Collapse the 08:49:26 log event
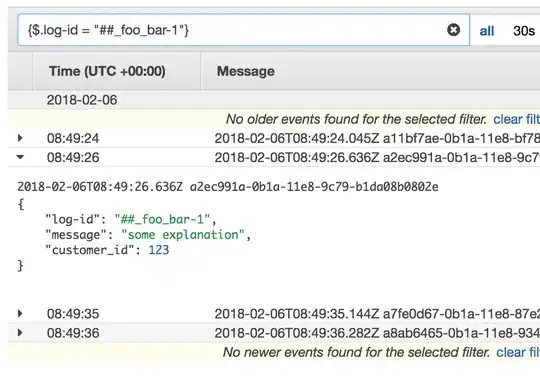 (x=20, y=157)
